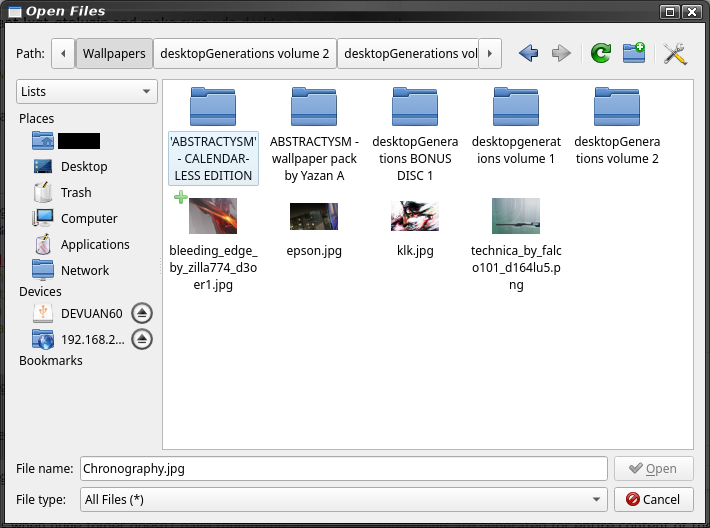Maximize the Open Files dialog
Screen dimensions: 710x528
[x=670, y=12]
